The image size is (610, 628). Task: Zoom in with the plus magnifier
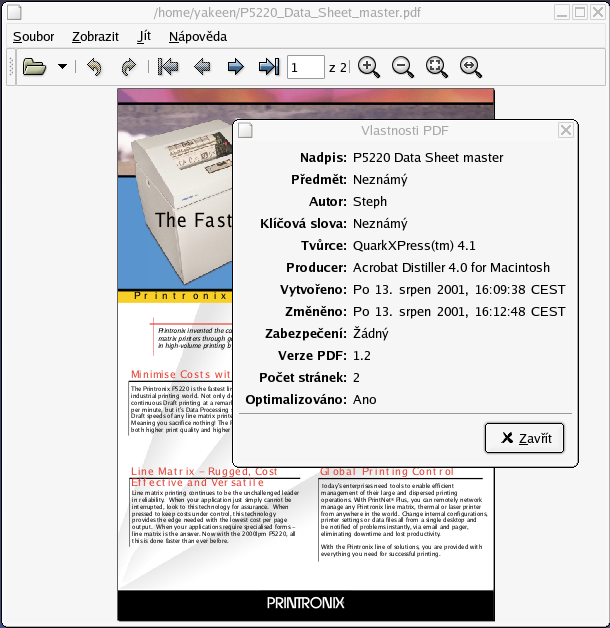[368, 67]
